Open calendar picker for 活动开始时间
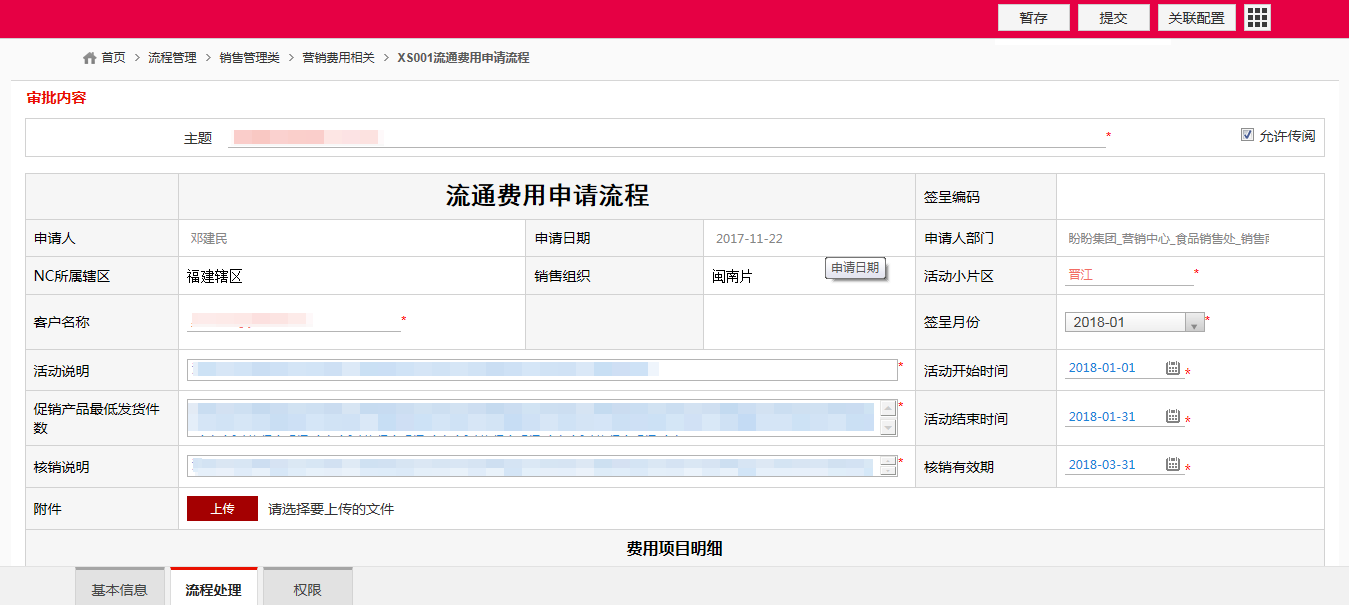 click(x=1173, y=368)
